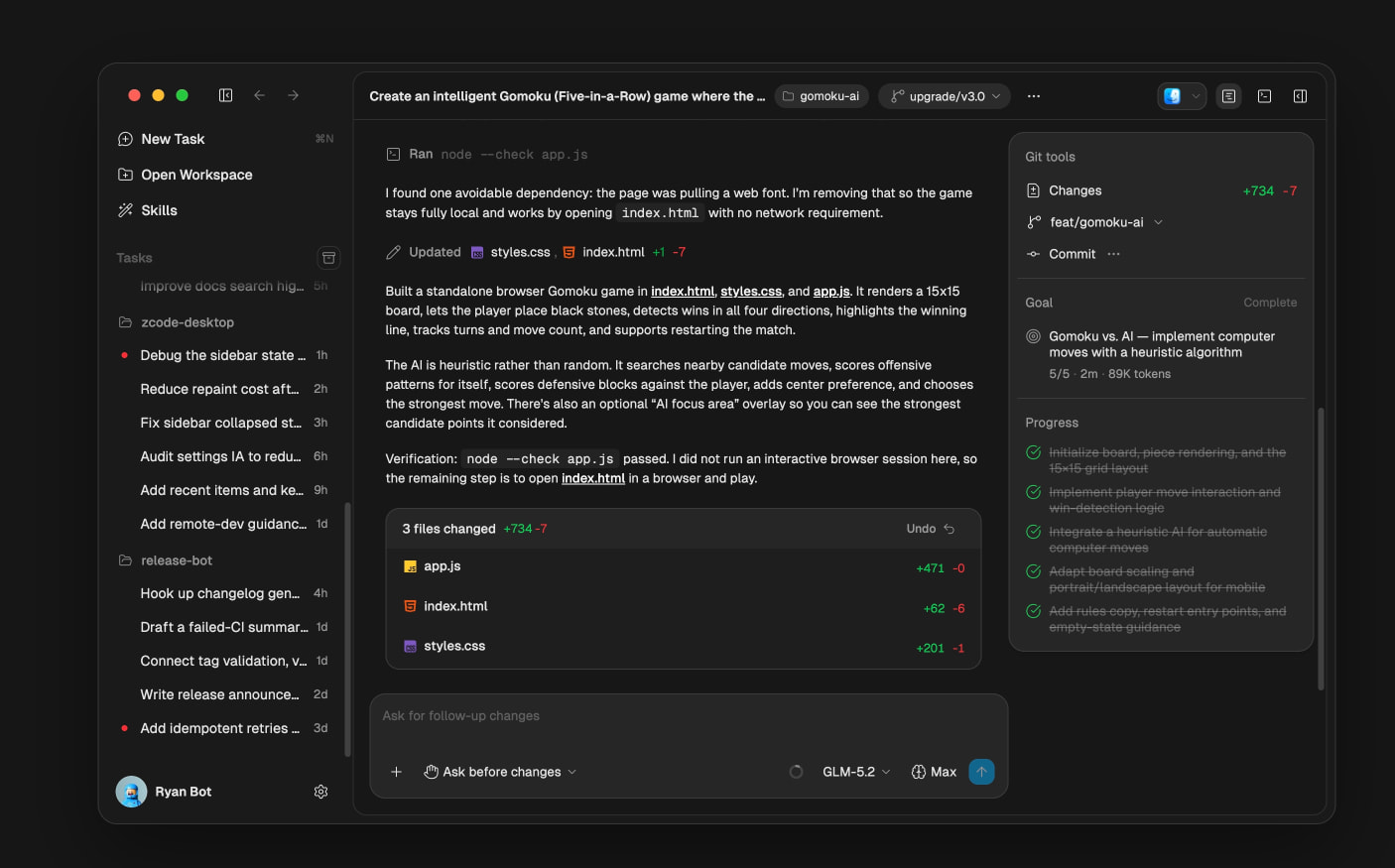
Task: Follow the app.js link in summary paragraph
Action: (831, 291)
